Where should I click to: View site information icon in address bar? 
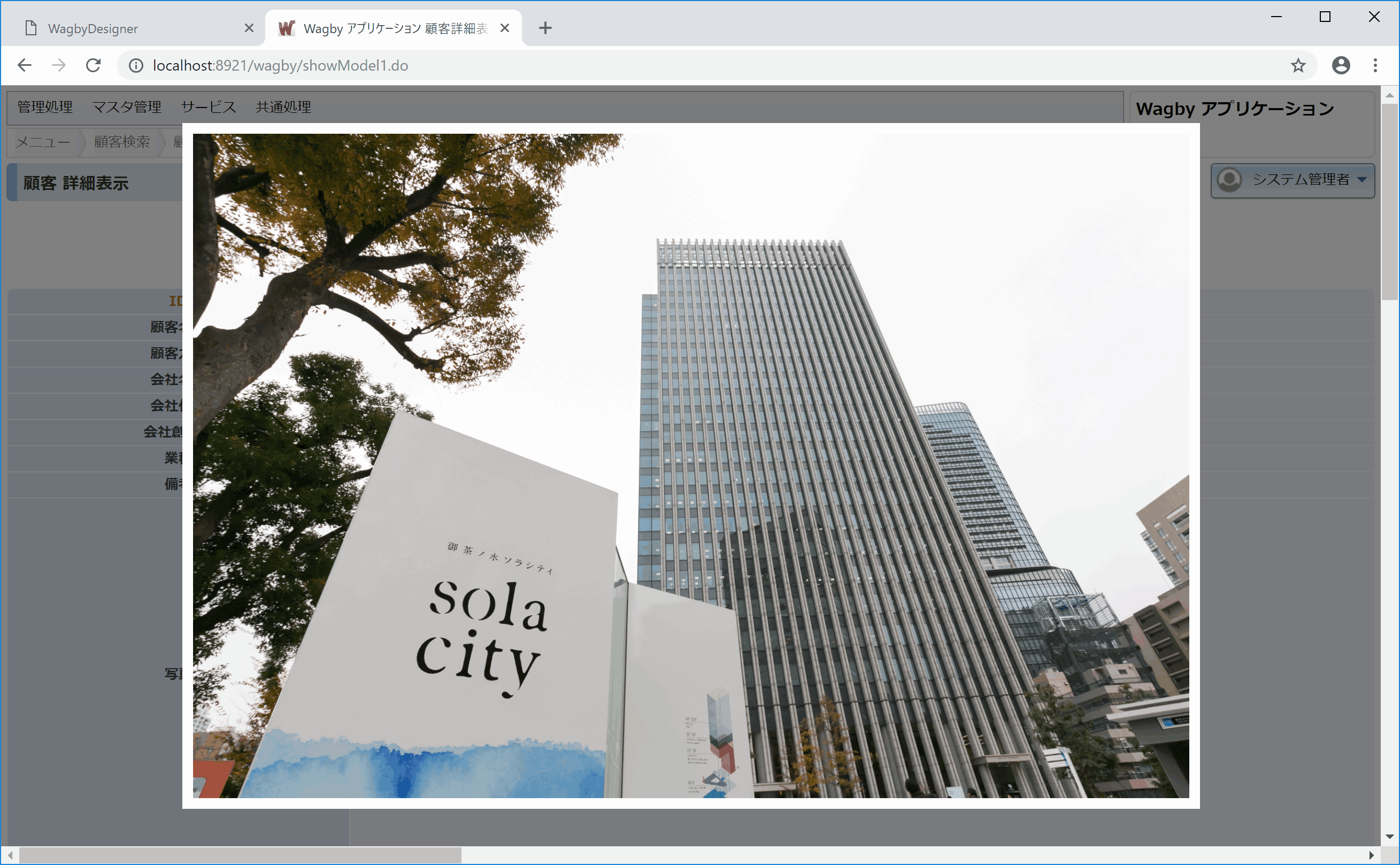tap(135, 66)
